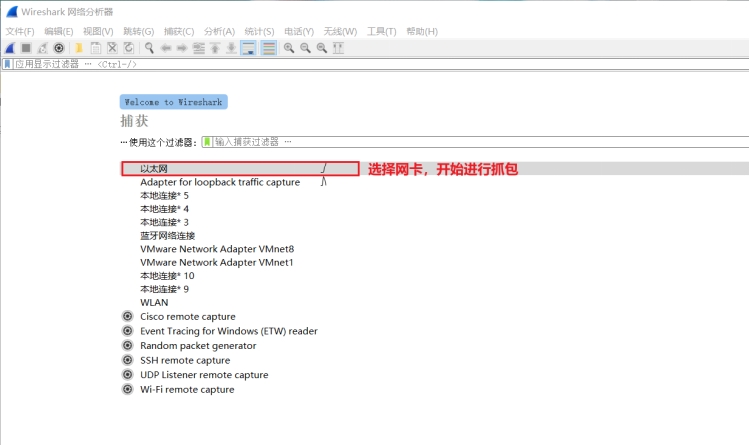This screenshot has width=750, height=445.
Task: Select interface 本地连接* 5
Action: (x=164, y=196)
